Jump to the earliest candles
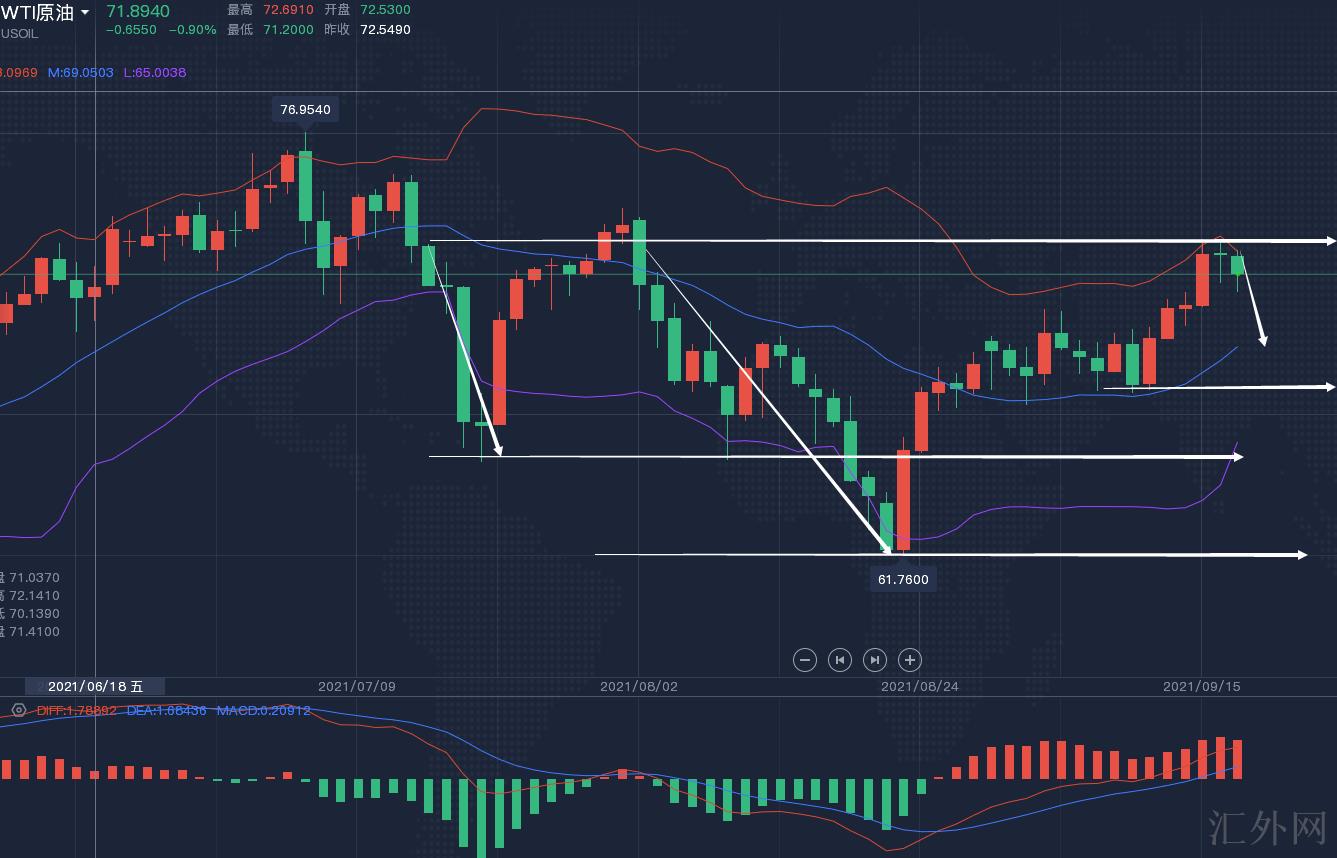 click(840, 660)
